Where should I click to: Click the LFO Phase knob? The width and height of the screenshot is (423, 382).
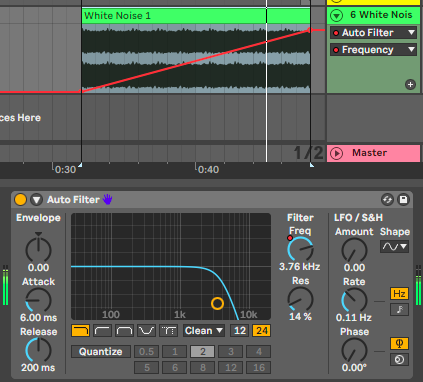tap(354, 350)
